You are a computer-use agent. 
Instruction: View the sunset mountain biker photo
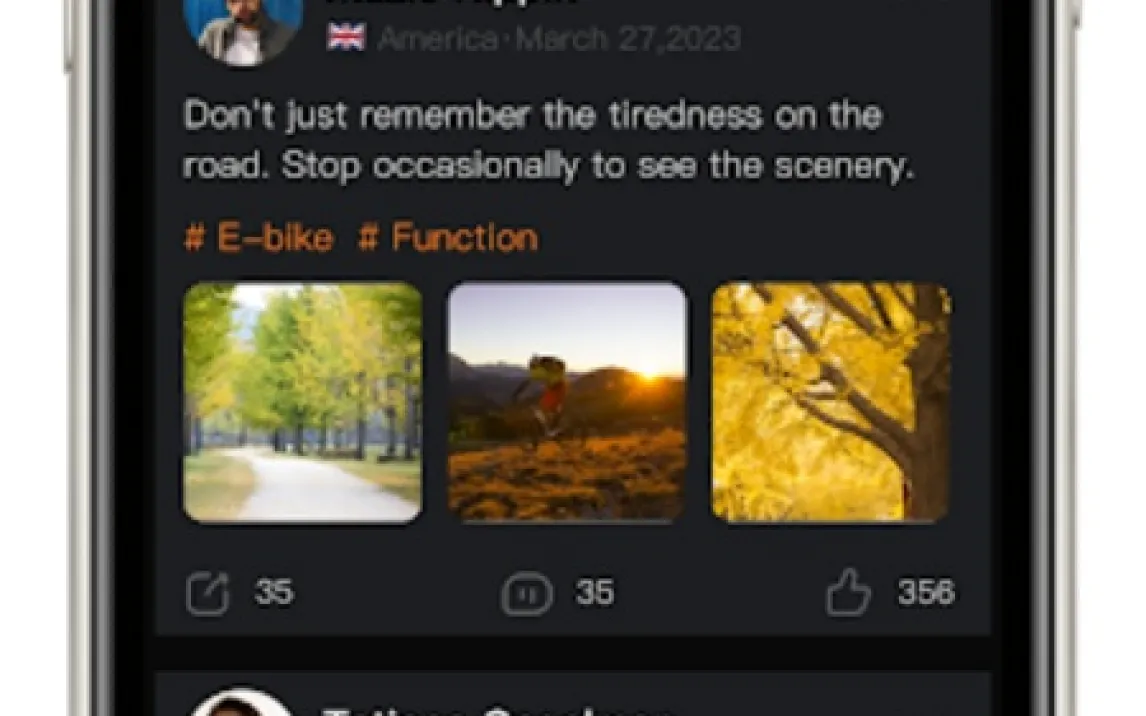click(567, 403)
